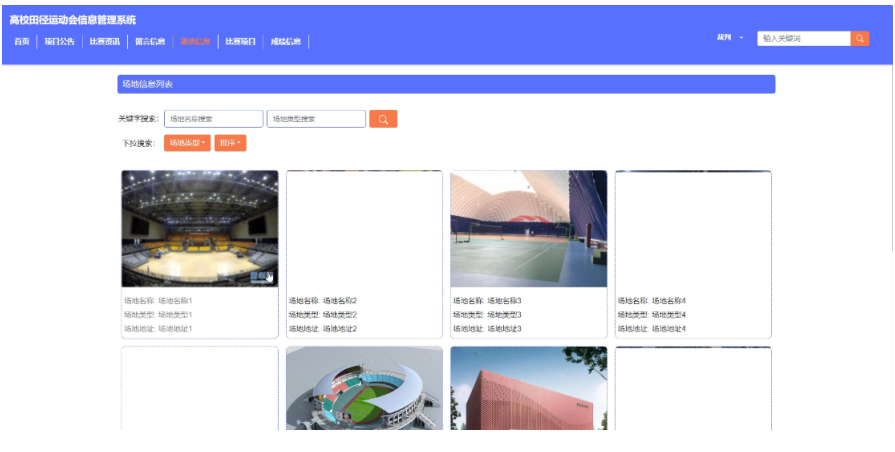
Task: Expand the 场地类型 dropdown filter
Action: (187, 143)
